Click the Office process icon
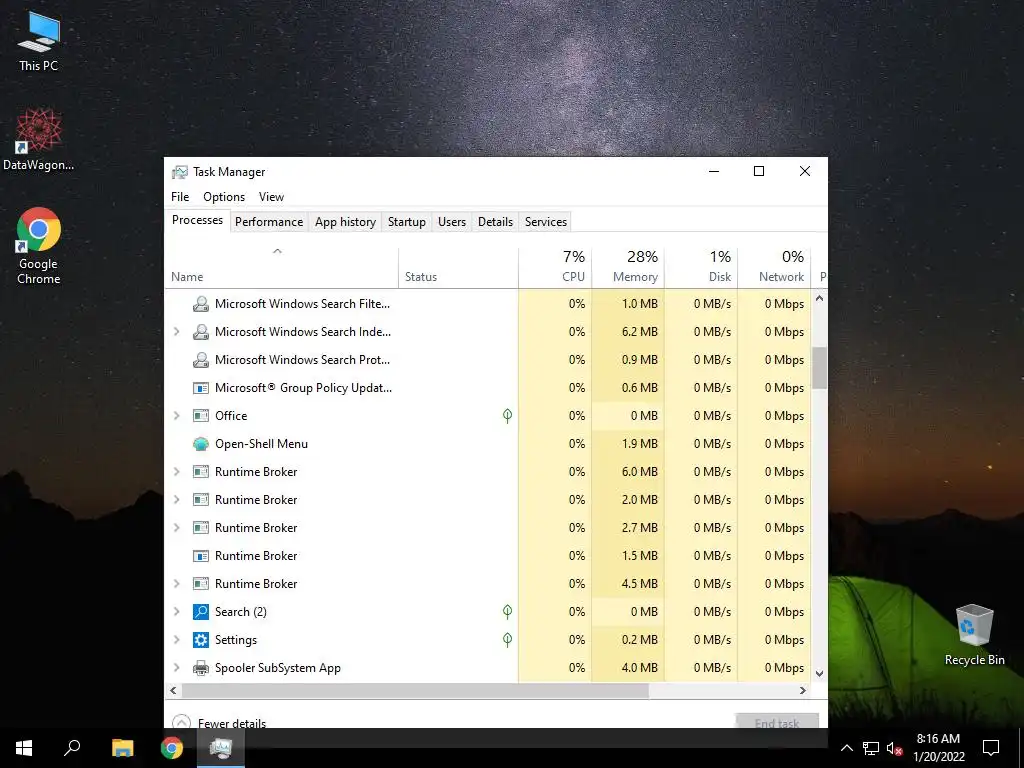Screen dimensions: 1024x768 click(x=200, y=416)
